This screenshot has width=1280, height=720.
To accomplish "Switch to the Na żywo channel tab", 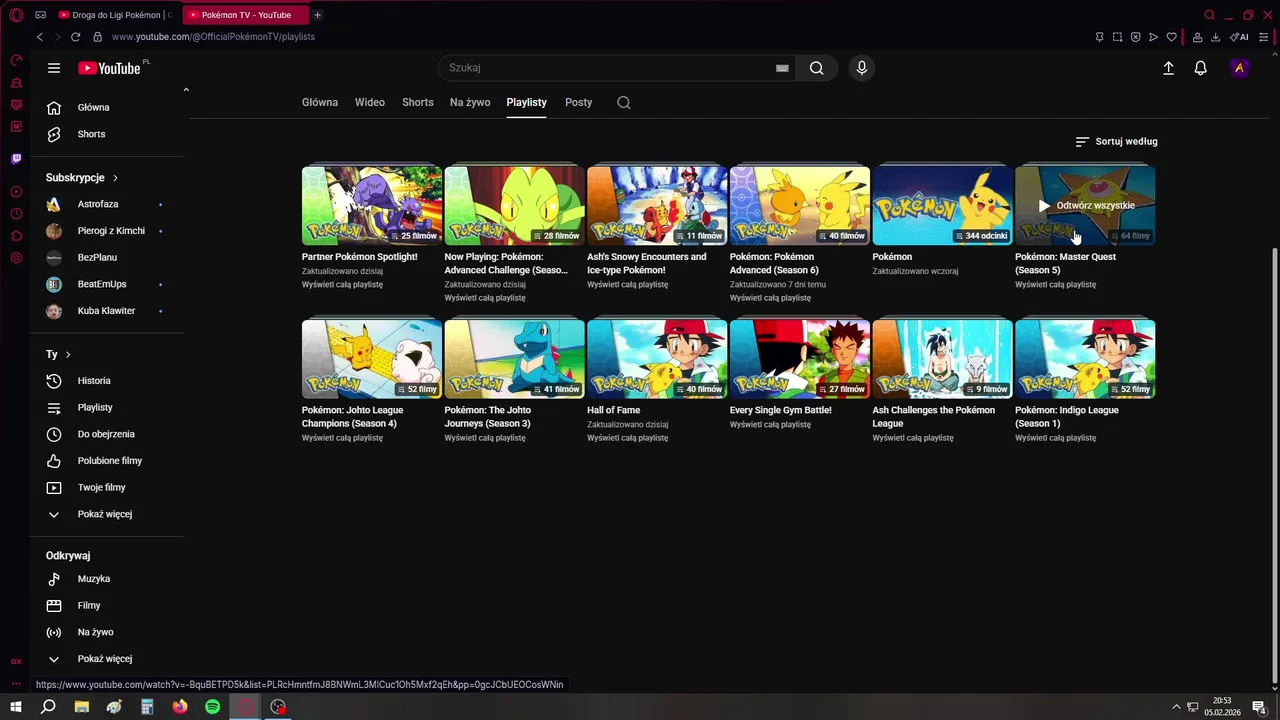I will coord(470,102).
